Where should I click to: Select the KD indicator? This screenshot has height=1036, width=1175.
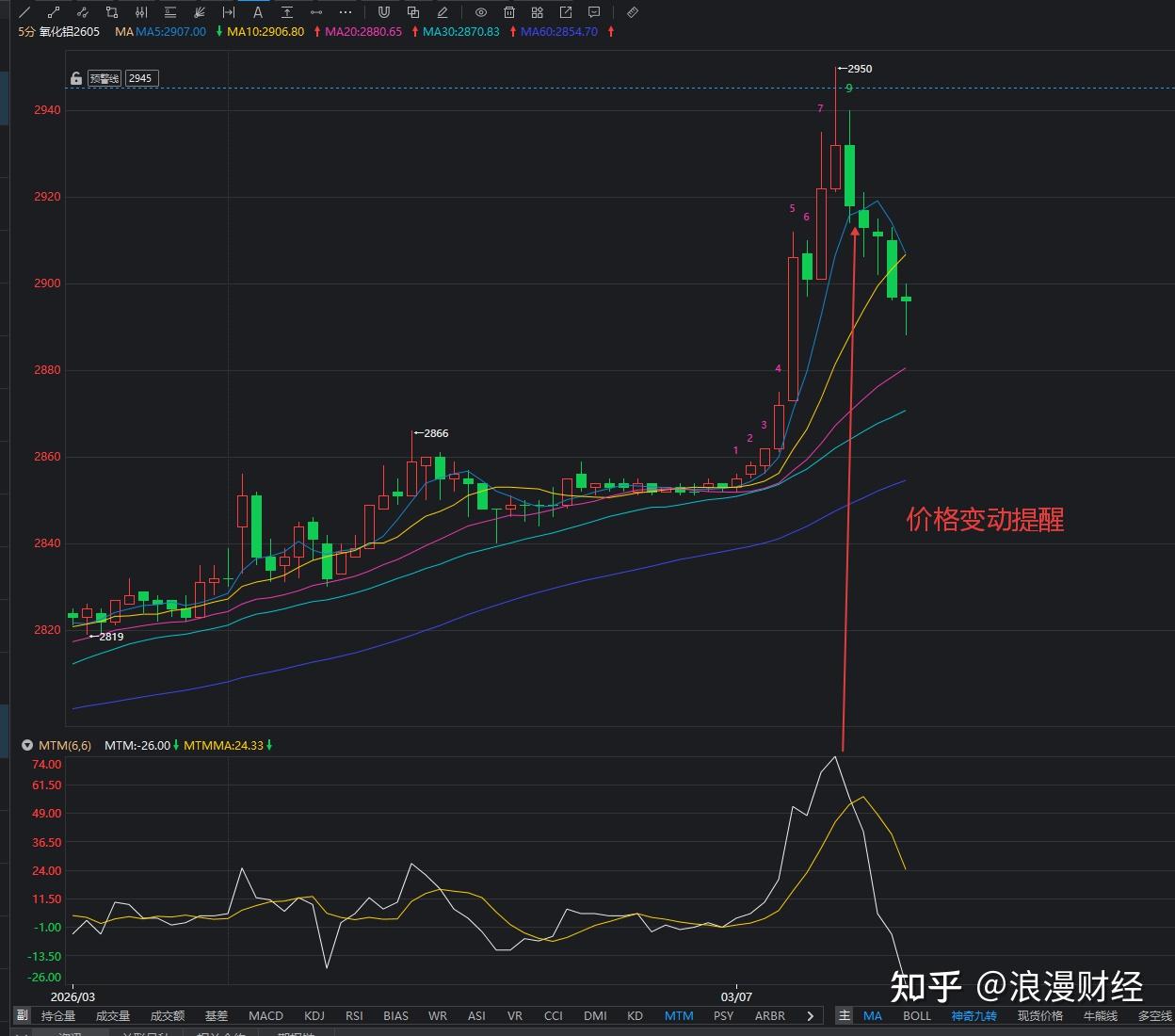[x=636, y=1015]
